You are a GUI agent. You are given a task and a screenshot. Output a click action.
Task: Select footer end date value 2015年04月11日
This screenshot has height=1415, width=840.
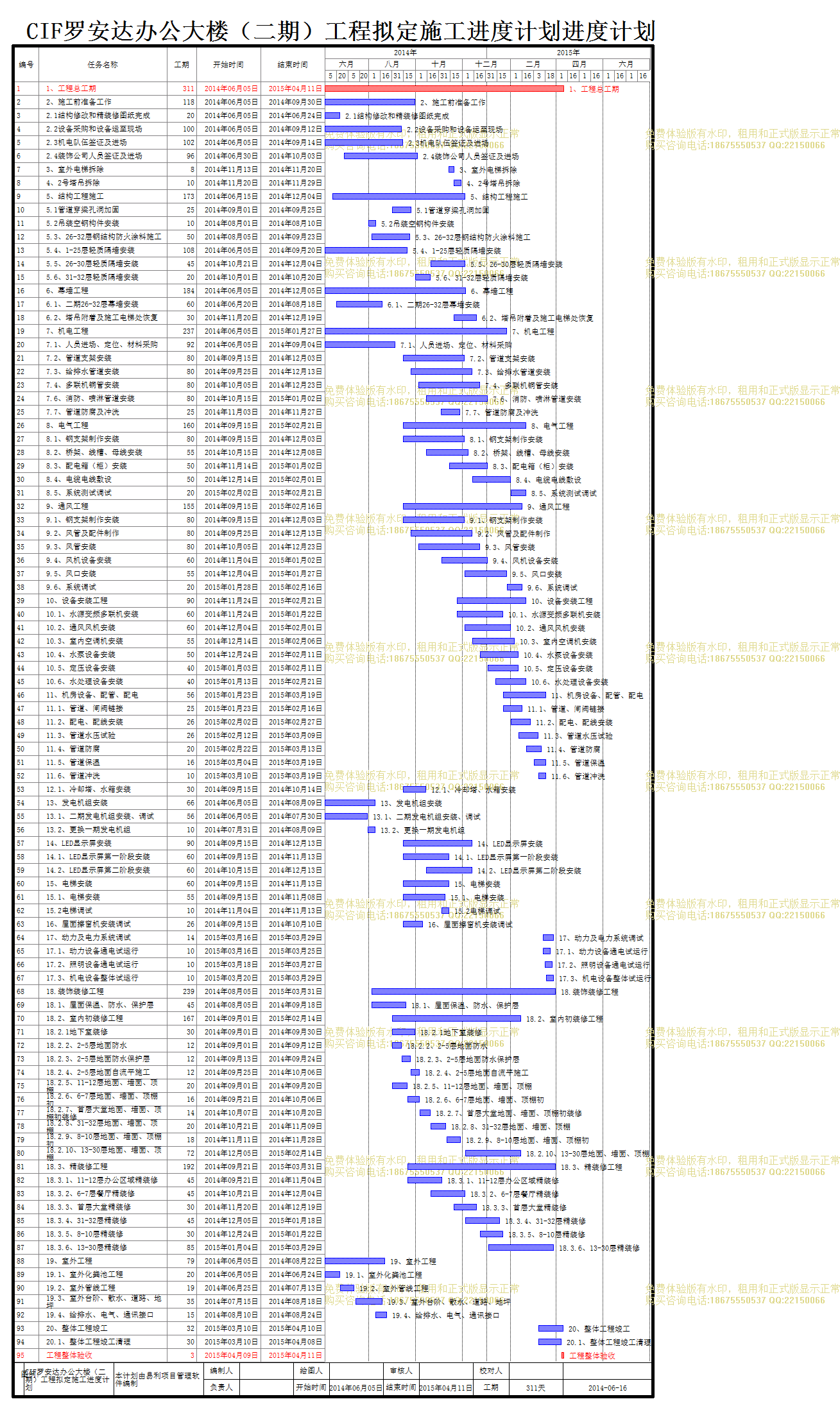446,1387
